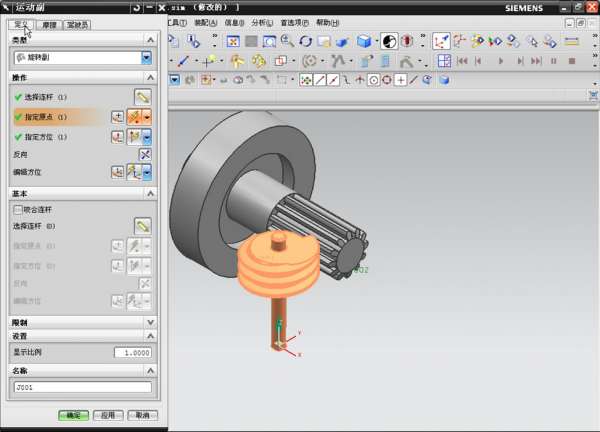600x432 pixels.
Task: Jump to first animation frame
Action: click(462, 61)
